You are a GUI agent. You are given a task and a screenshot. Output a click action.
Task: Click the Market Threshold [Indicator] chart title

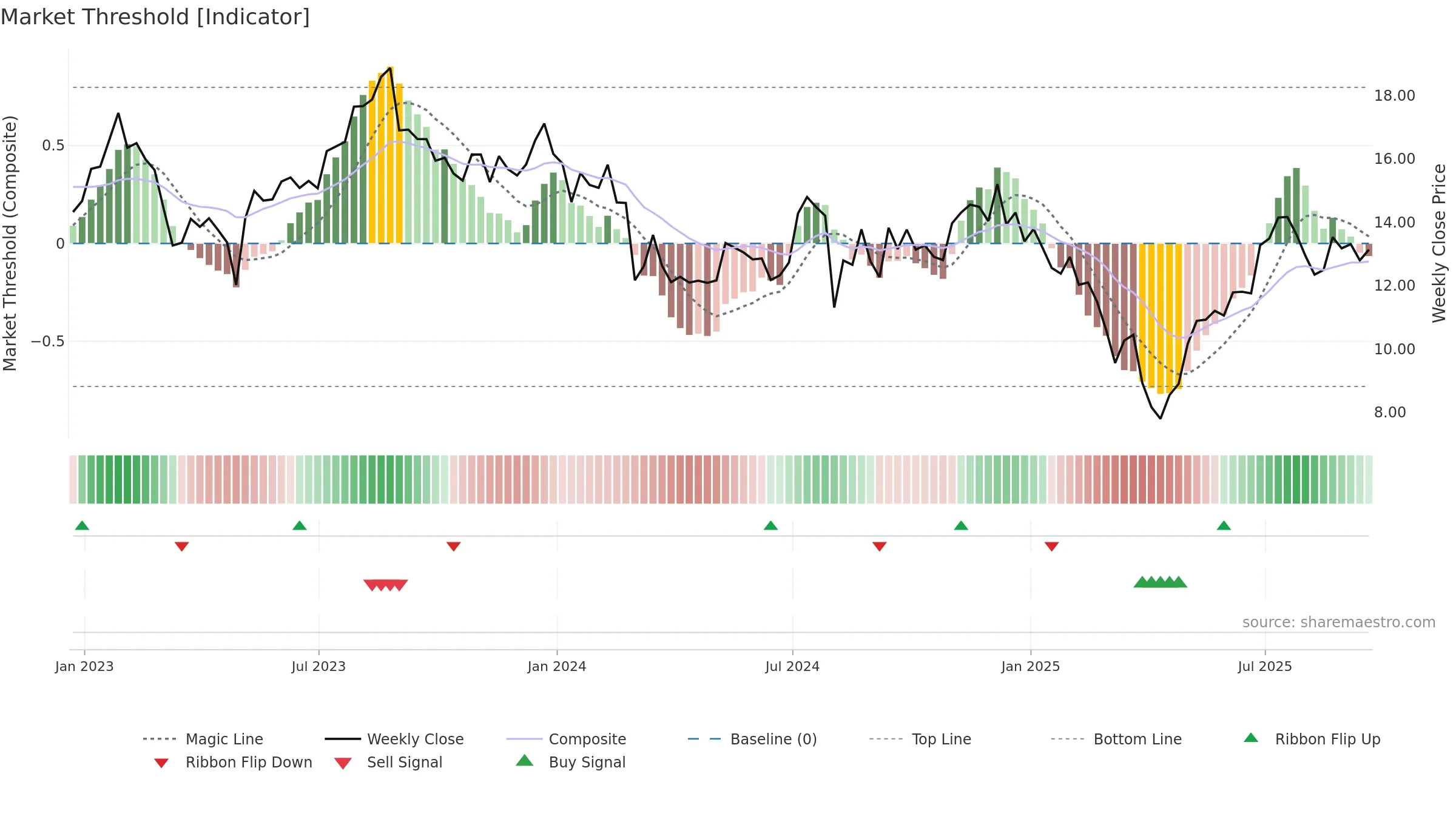click(x=155, y=17)
